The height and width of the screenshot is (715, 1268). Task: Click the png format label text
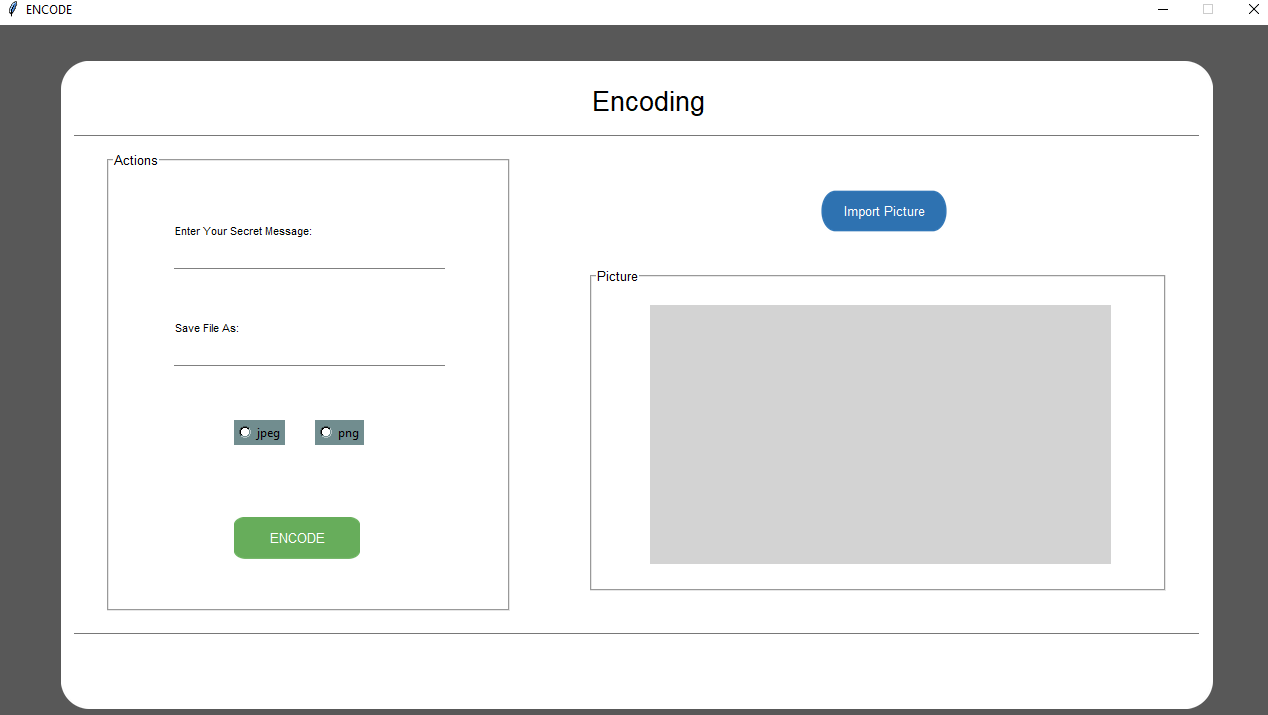coord(348,433)
